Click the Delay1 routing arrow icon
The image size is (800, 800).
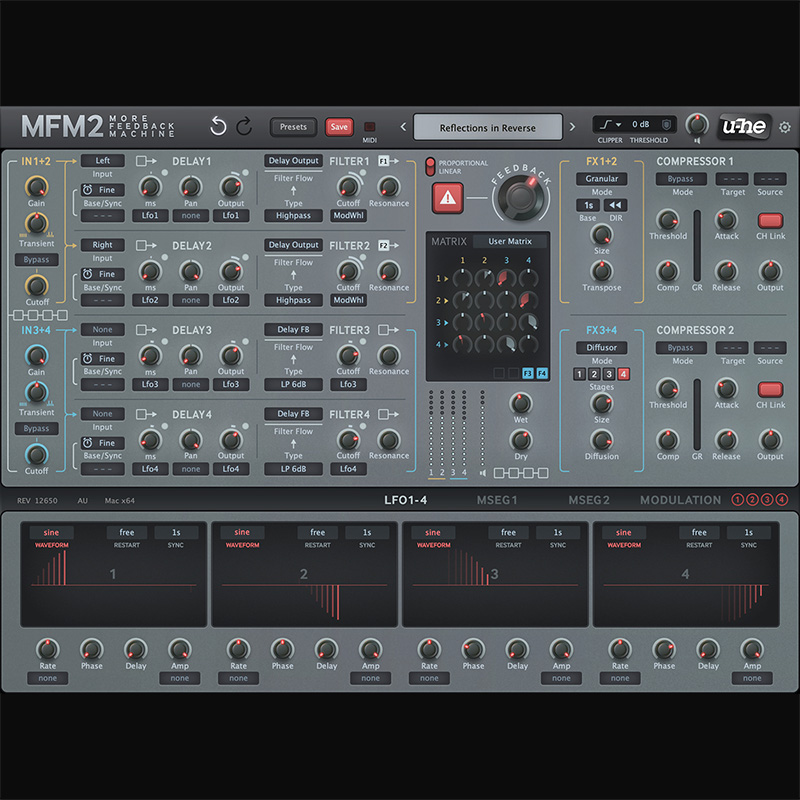tap(146, 161)
